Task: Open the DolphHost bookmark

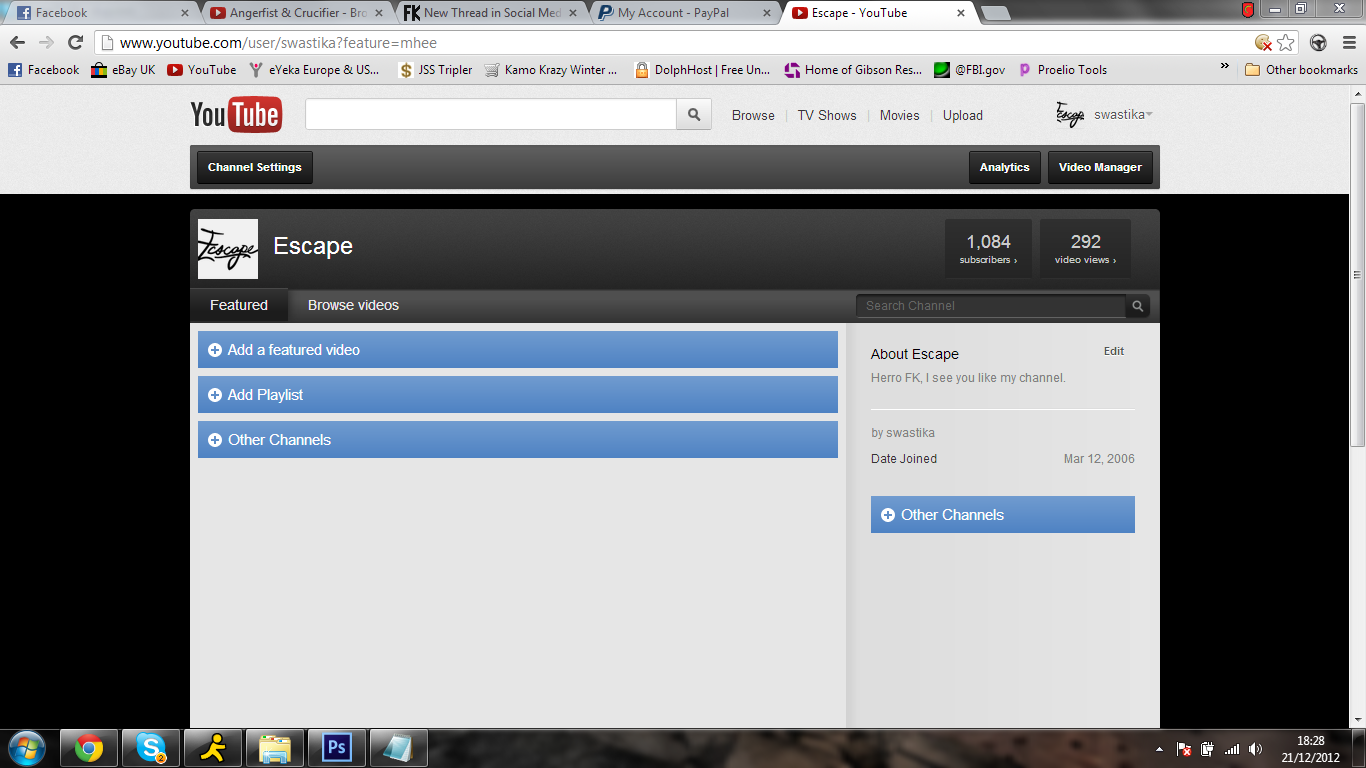Action: point(702,70)
